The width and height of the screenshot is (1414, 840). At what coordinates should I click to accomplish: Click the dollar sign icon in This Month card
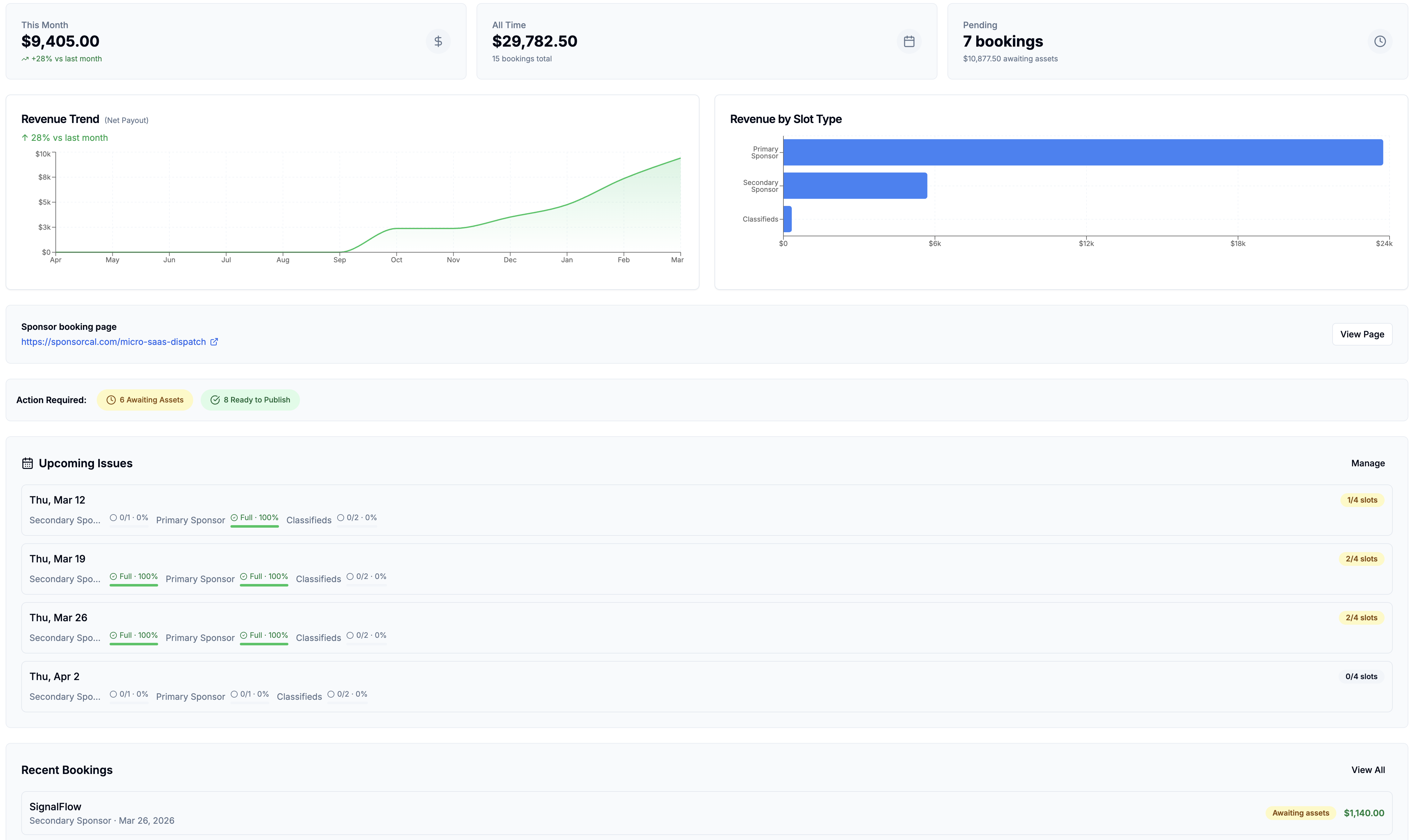438,41
